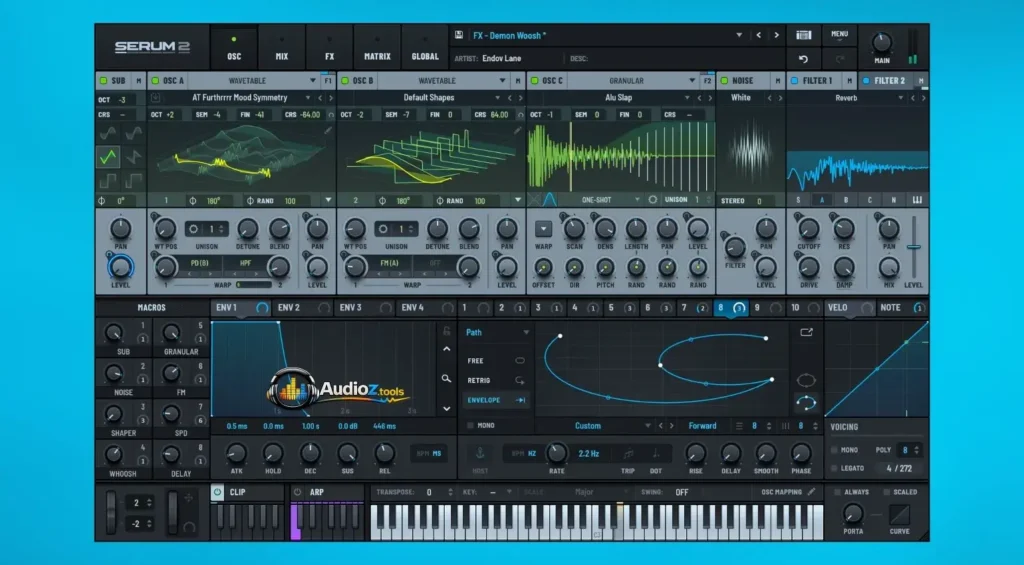Open the ONE-SHOT playback mode dropdown
Viewport: 1024px width, 565px height.
637,200
